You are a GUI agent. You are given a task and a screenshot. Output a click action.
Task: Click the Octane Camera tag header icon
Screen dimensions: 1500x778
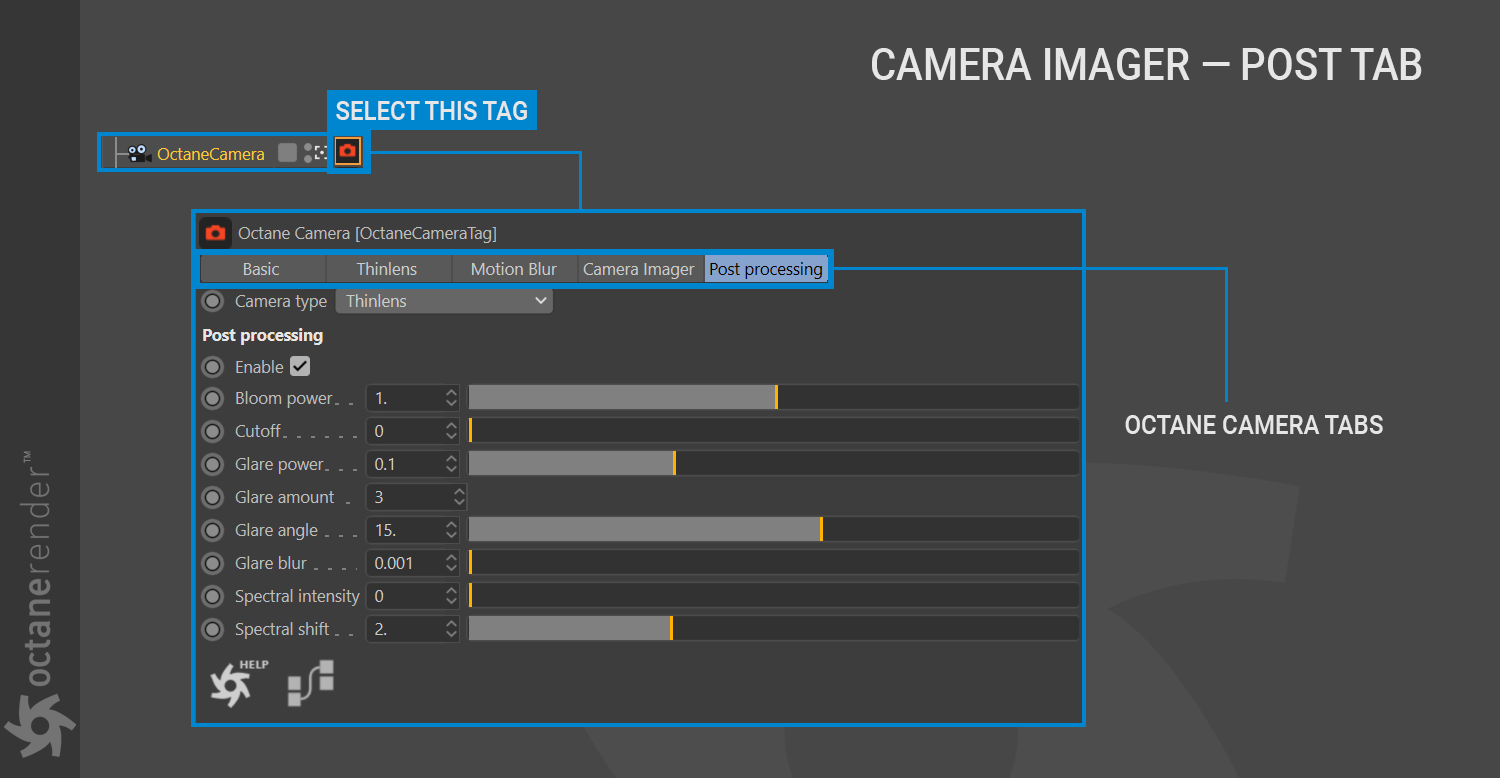tap(215, 233)
